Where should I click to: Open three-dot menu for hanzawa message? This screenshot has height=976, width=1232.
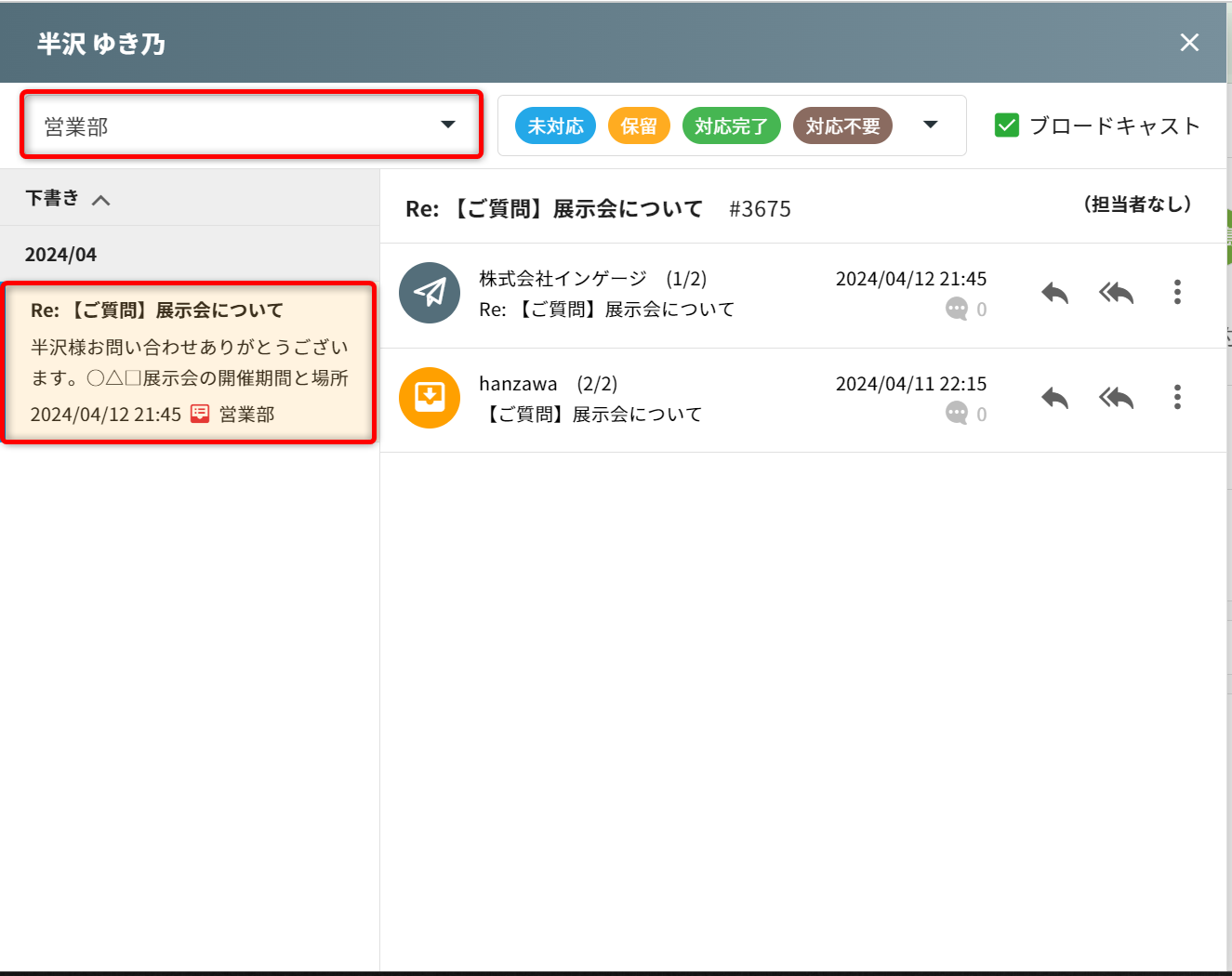(x=1177, y=397)
